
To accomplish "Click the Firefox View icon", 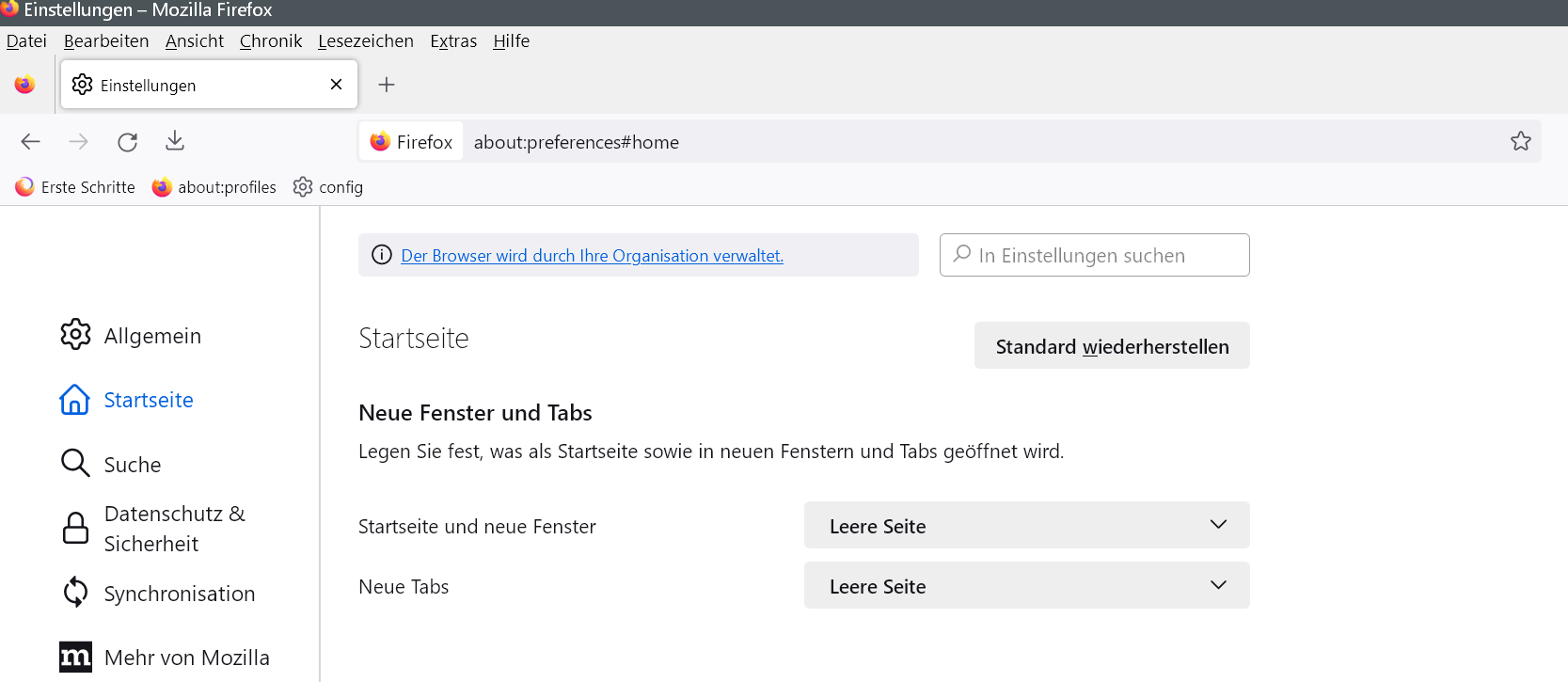I will tap(25, 85).
